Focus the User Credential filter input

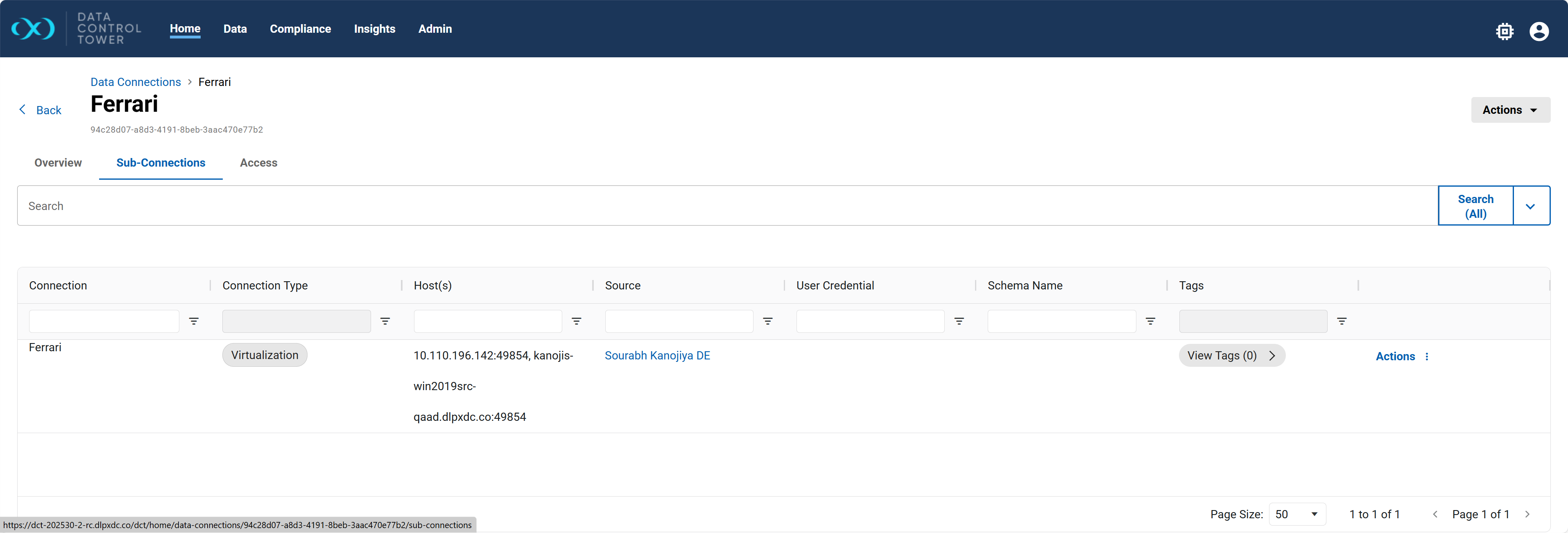tap(870, 321)
